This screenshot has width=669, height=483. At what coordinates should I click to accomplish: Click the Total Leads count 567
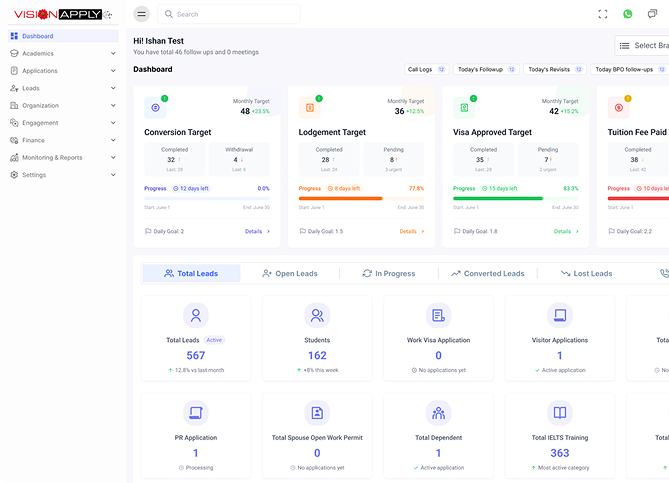(196, 355)
